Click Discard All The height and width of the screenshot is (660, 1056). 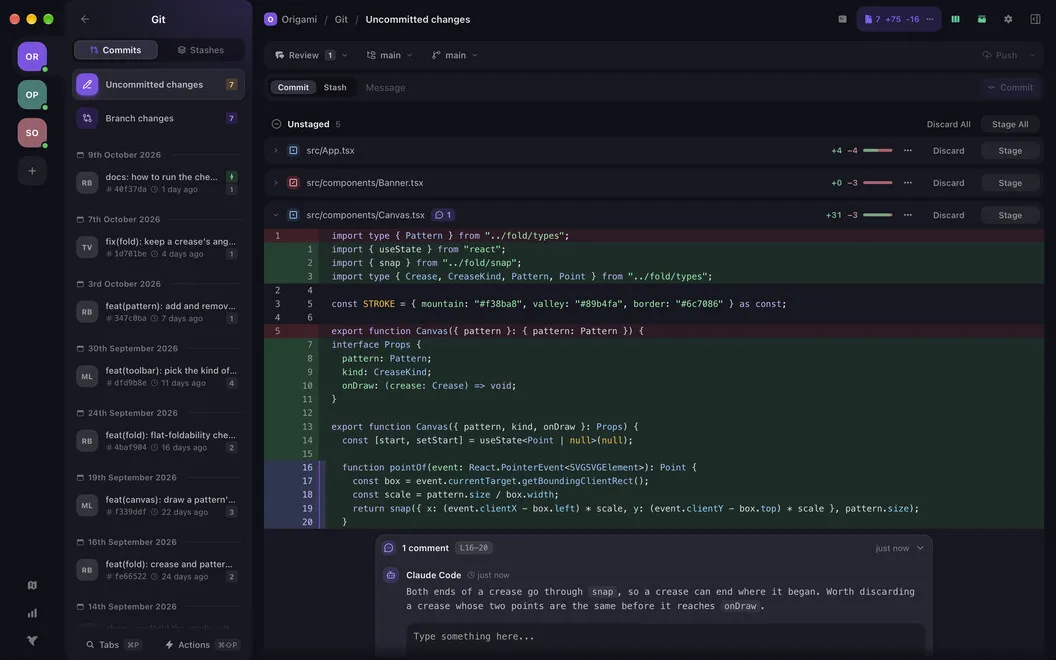click(x=948, y=124)
